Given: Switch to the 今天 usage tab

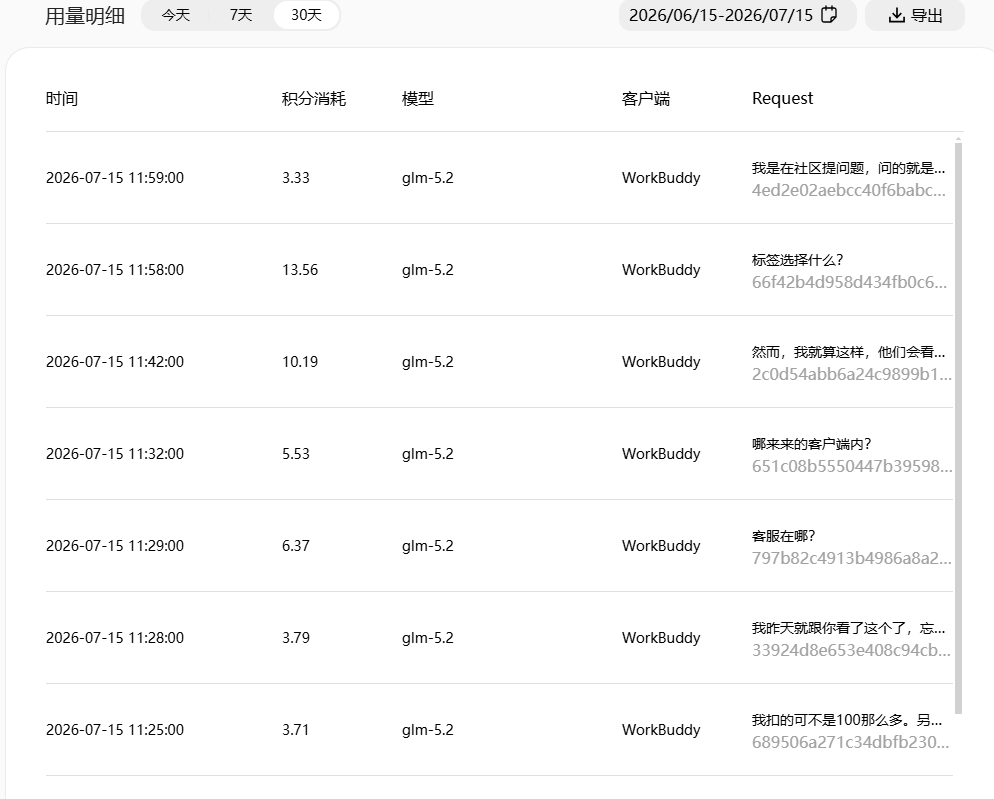Looking at the screenshot, I should pyautogui.click(x=176, y=15).
